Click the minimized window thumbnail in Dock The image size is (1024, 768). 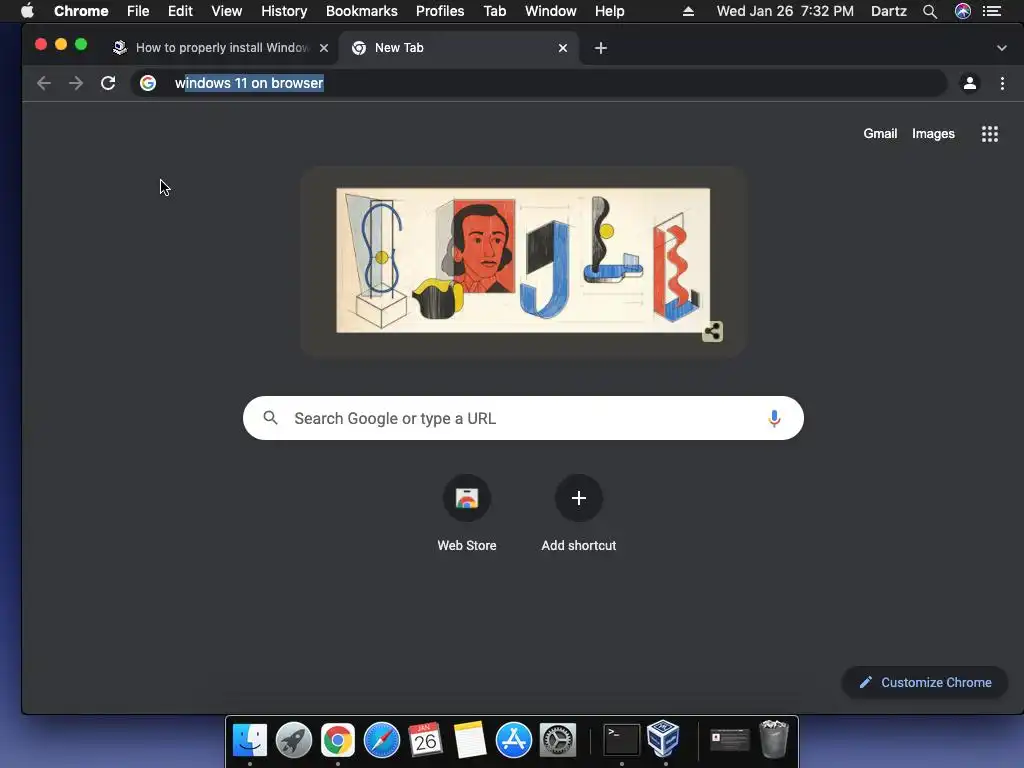coord(729,740)
